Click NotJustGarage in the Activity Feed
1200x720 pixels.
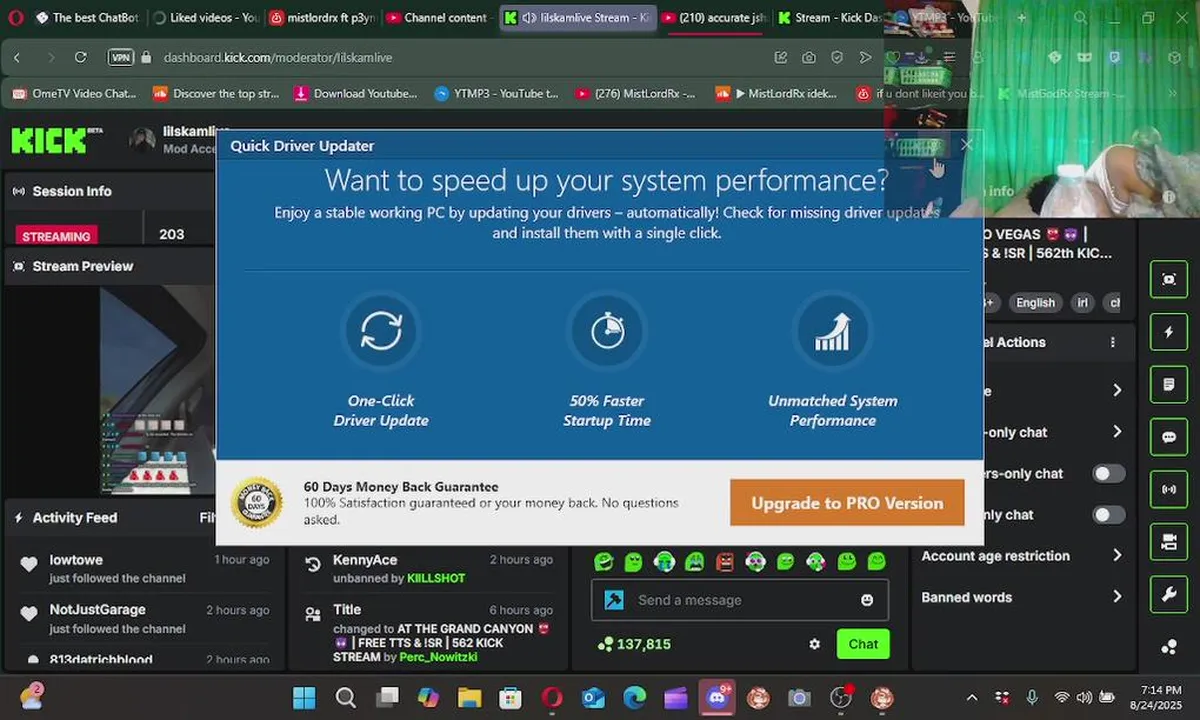click(145, 619)
